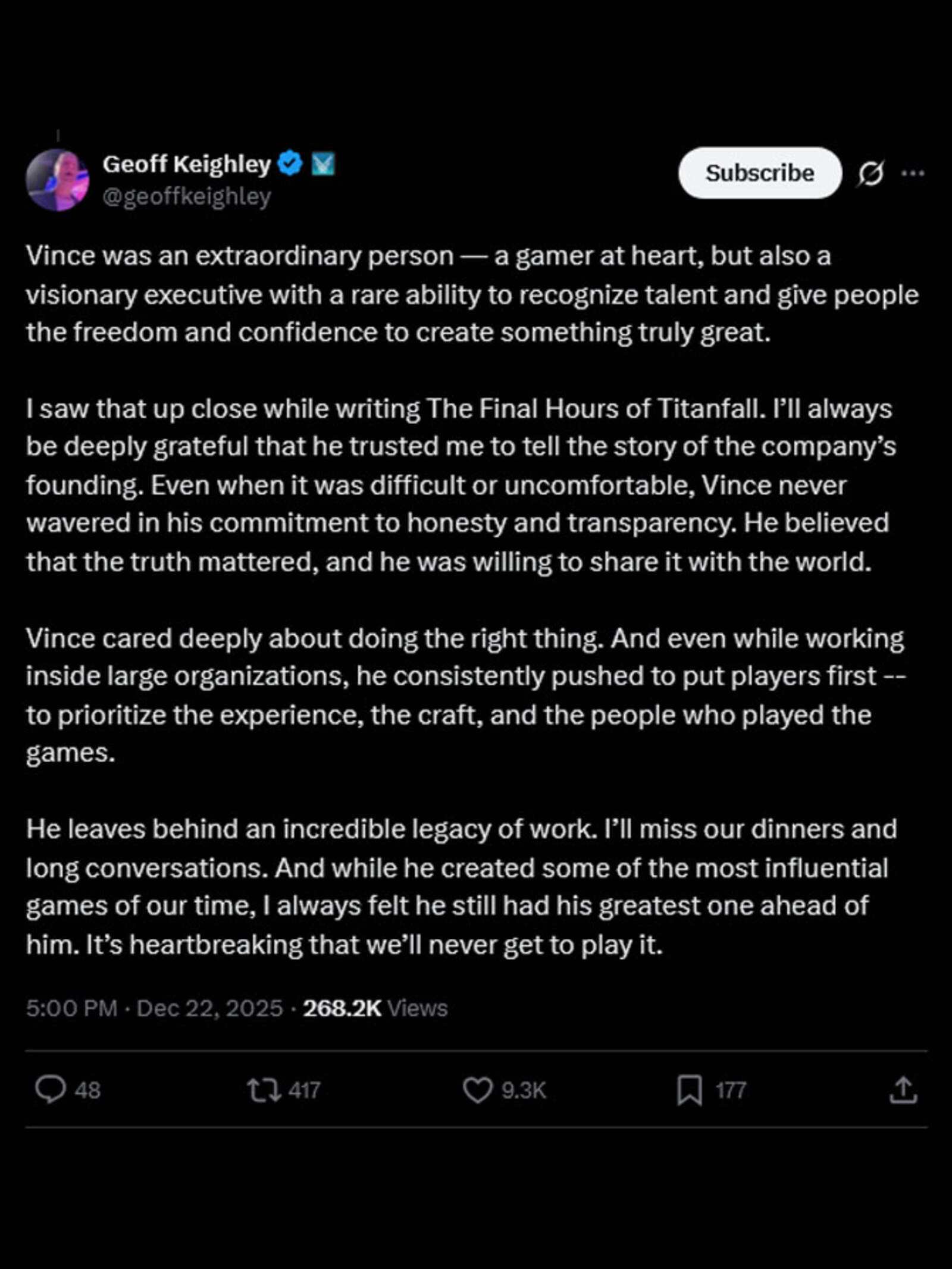The image size is (952, 1269).
Task: Click the reply count of 48
Action: [x=88, y=1091]
